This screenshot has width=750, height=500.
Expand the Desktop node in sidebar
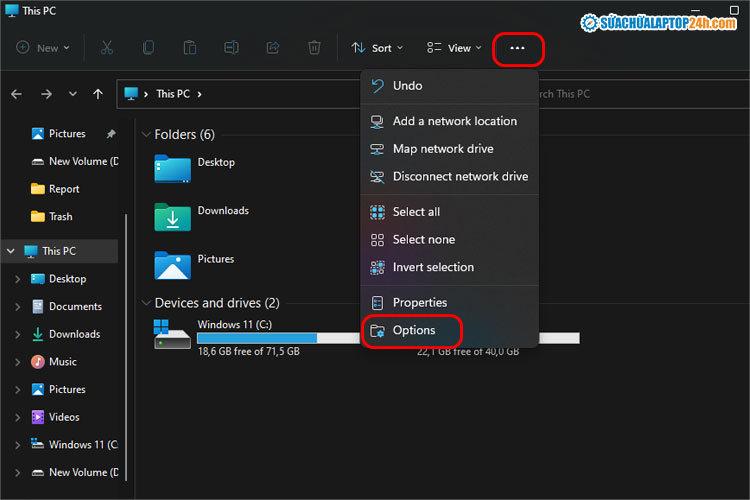[x=17, y=279]
